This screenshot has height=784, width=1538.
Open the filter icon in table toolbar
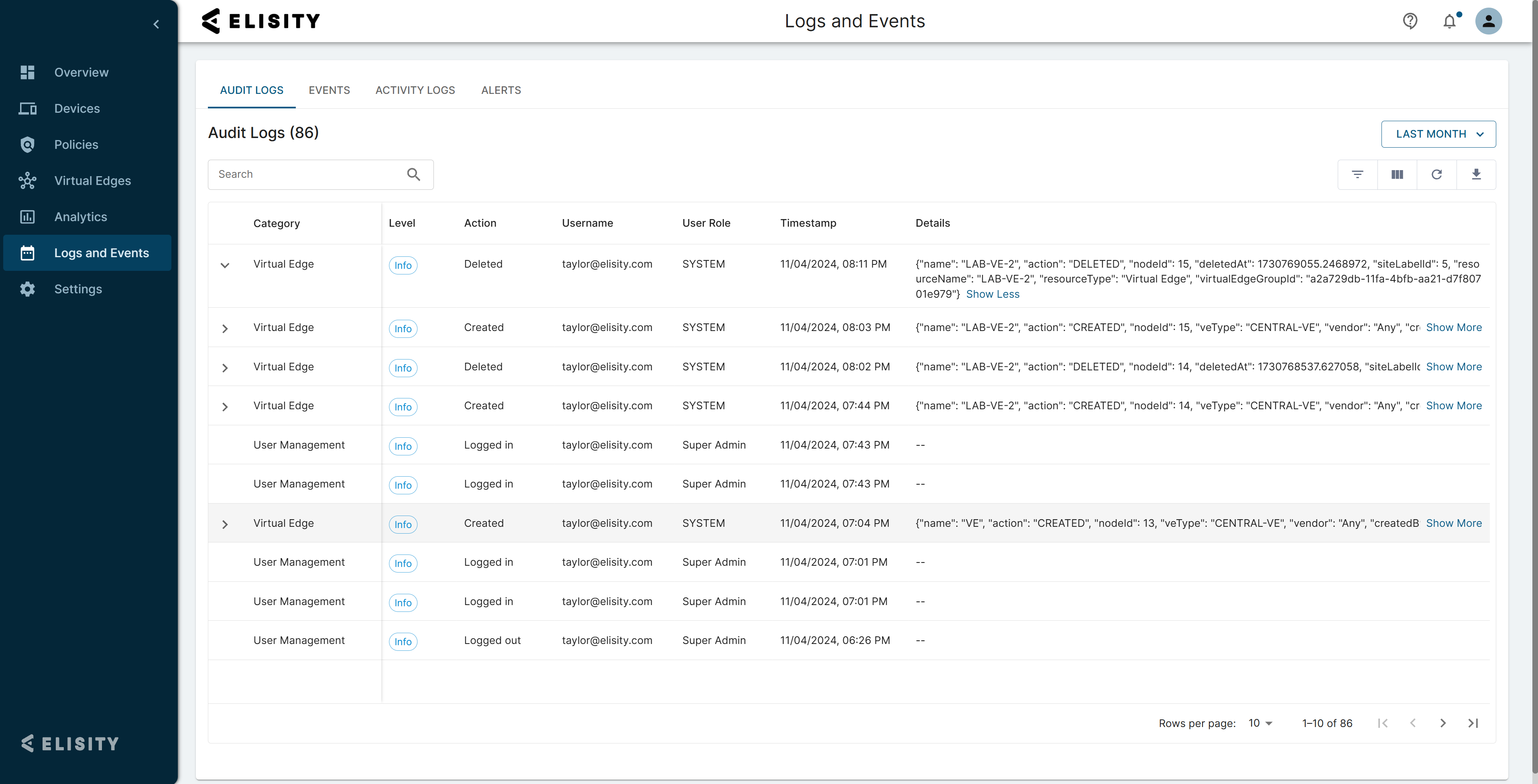[1357, 174]
